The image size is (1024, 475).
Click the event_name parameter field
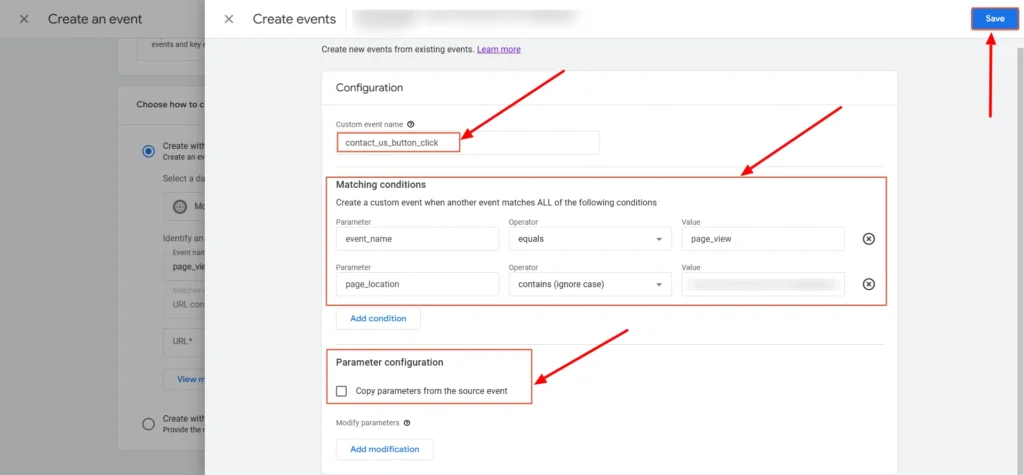[x=417, y=239]
